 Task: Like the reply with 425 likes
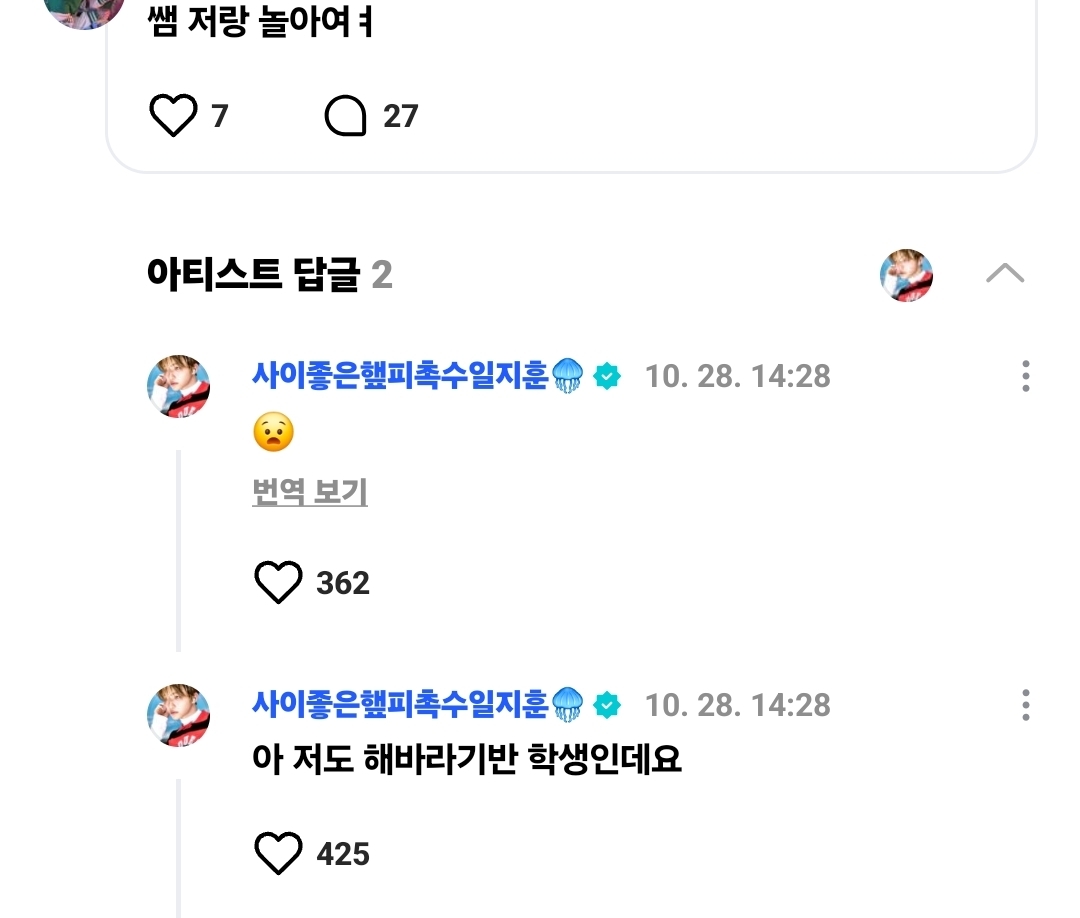(x=278, y=854)
